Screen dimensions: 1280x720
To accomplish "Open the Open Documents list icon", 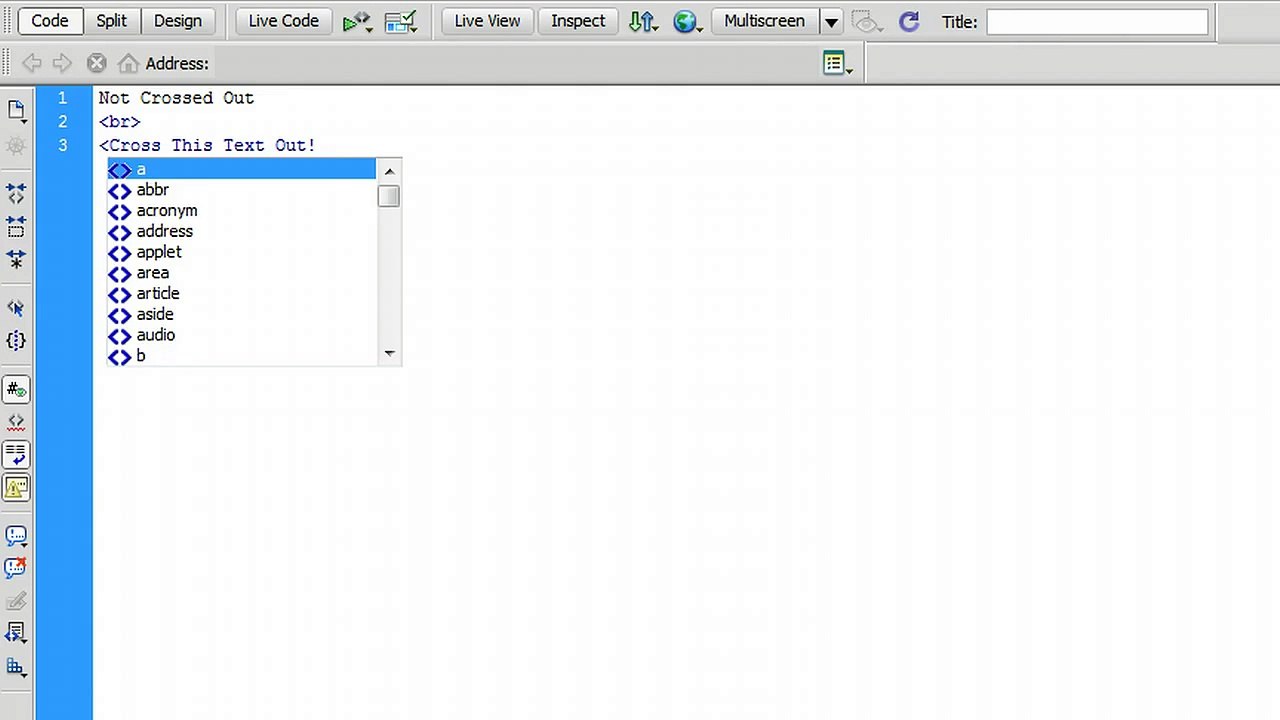I will (x=16, y=111).
